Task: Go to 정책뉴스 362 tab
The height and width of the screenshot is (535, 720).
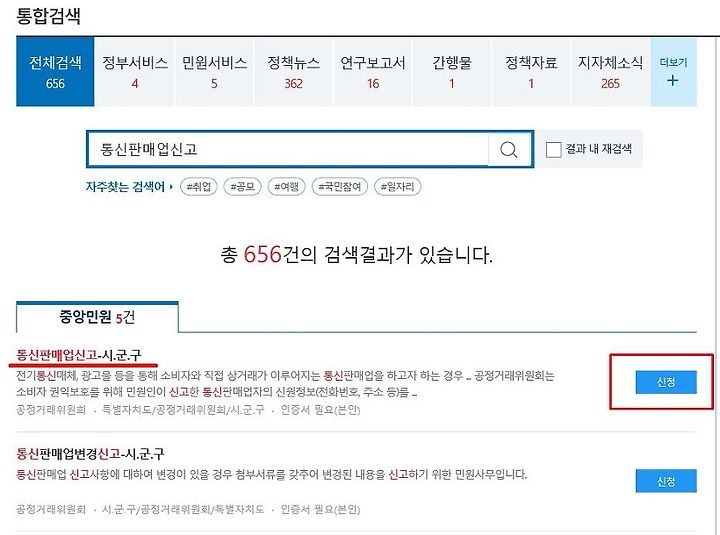Action: 293,72
